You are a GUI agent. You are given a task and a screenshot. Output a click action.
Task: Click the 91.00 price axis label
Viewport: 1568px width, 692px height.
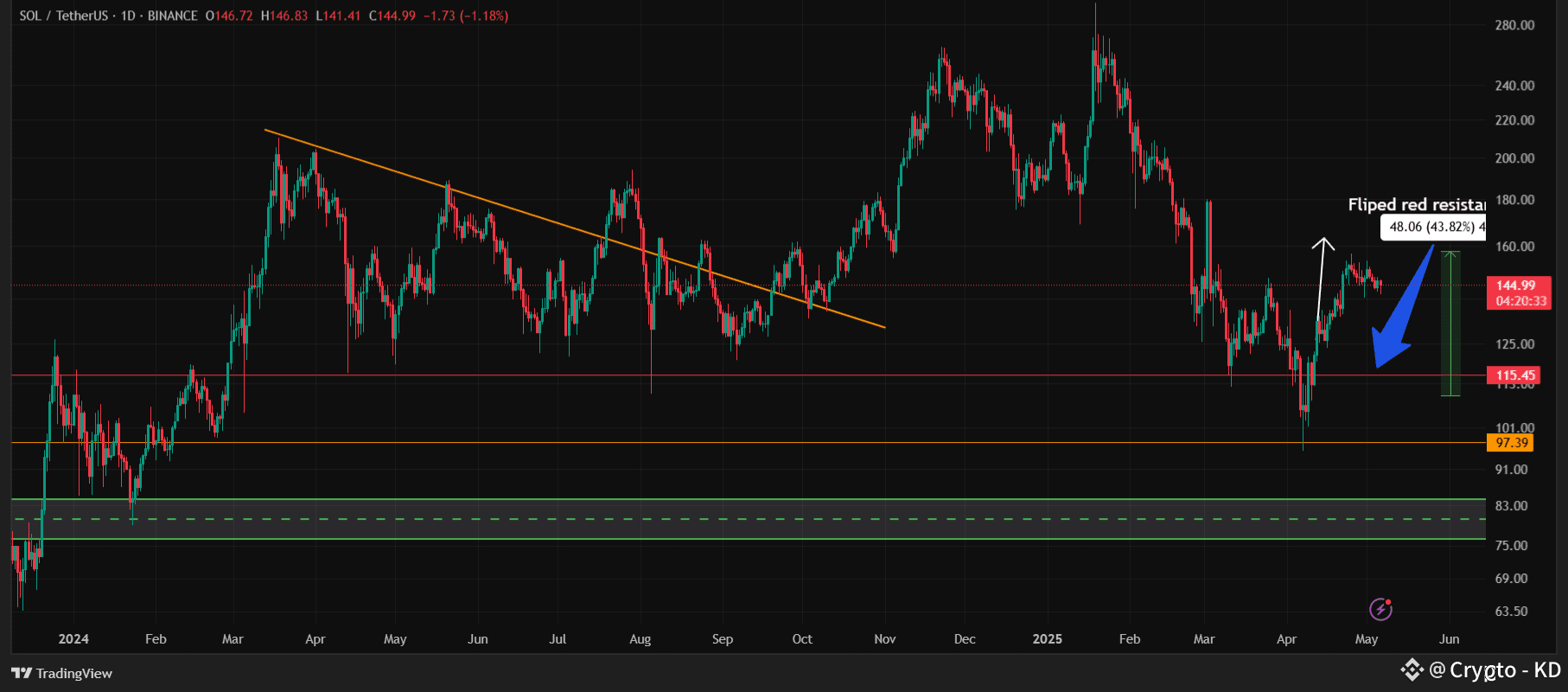point(1512,470)
